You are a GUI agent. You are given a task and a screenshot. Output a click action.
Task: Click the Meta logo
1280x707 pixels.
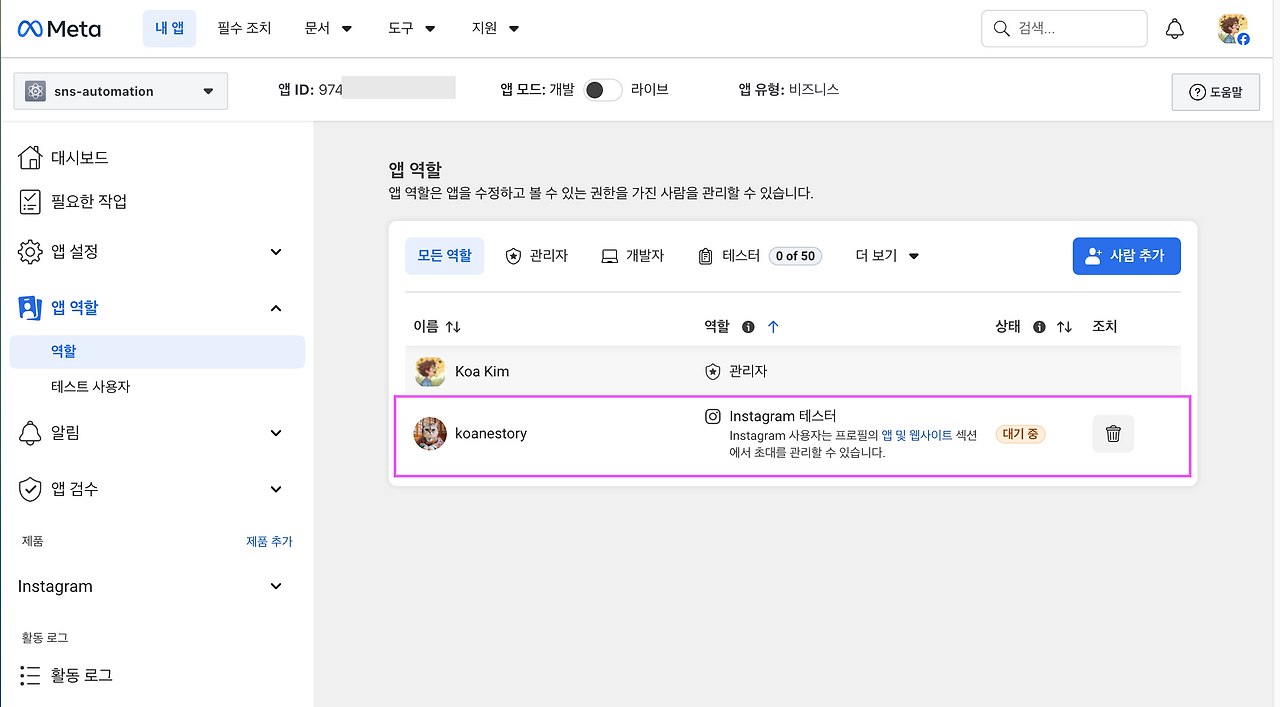point(59,29)
